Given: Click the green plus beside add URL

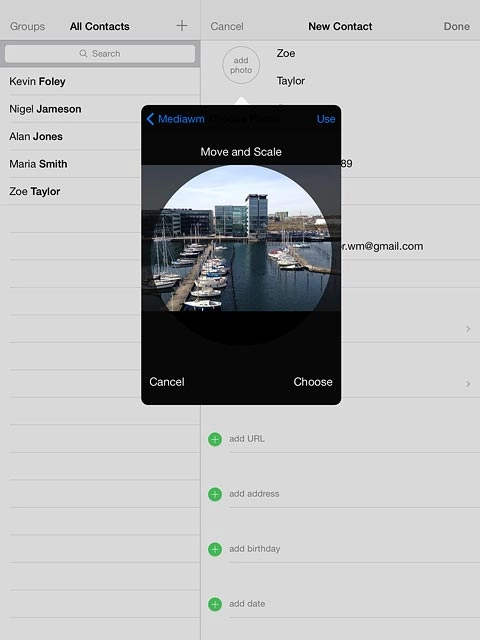Looking at the screenshot, I should coord(215,439).
